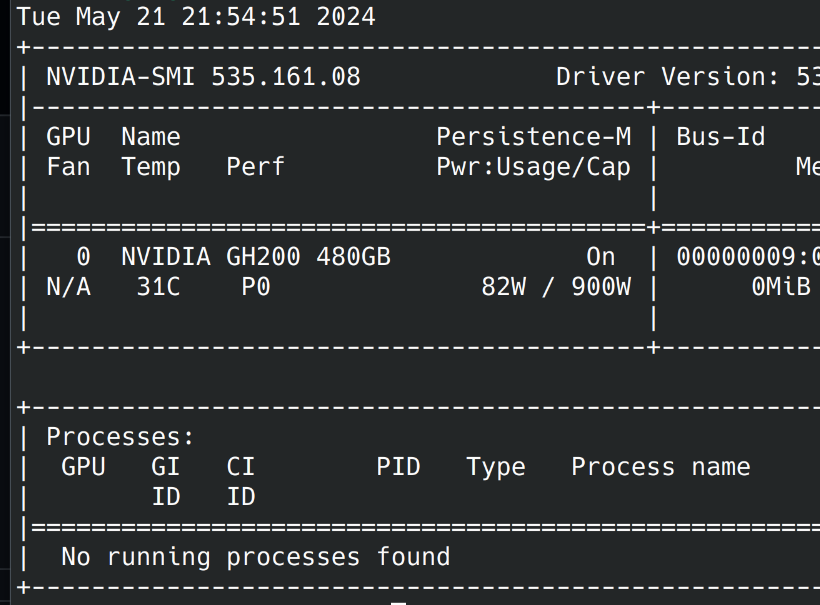
Task: Click the 'No running processes found' message
Action: click(256, 557)
